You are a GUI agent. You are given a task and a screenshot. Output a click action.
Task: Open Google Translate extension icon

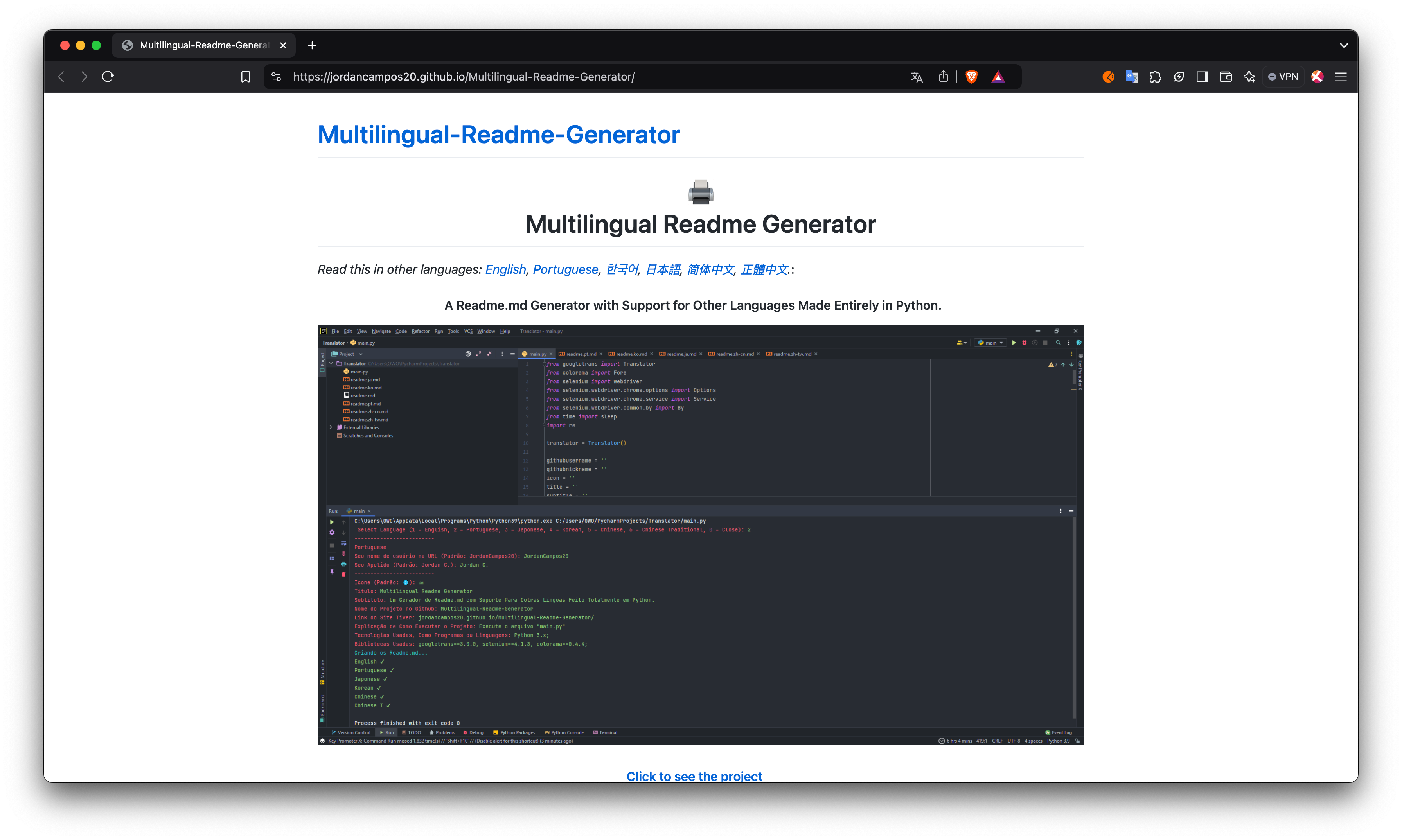[1131, 77]
